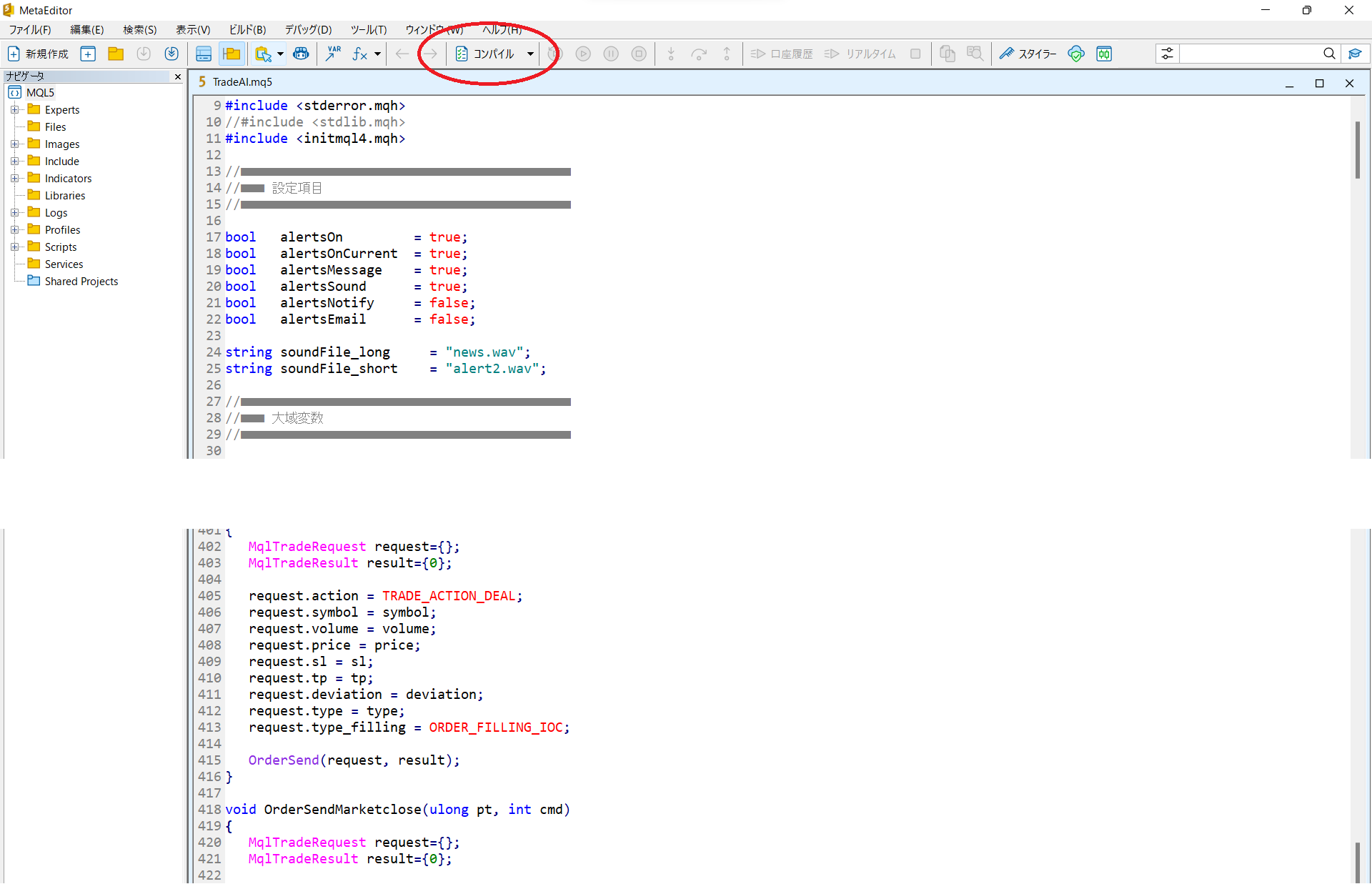Expand the Indicators folder tree node

[14, 178]
